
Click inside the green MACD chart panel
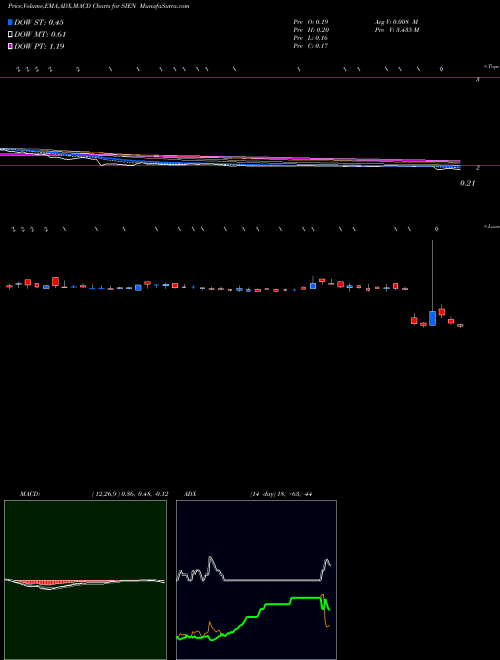click(x=85, y=580)
